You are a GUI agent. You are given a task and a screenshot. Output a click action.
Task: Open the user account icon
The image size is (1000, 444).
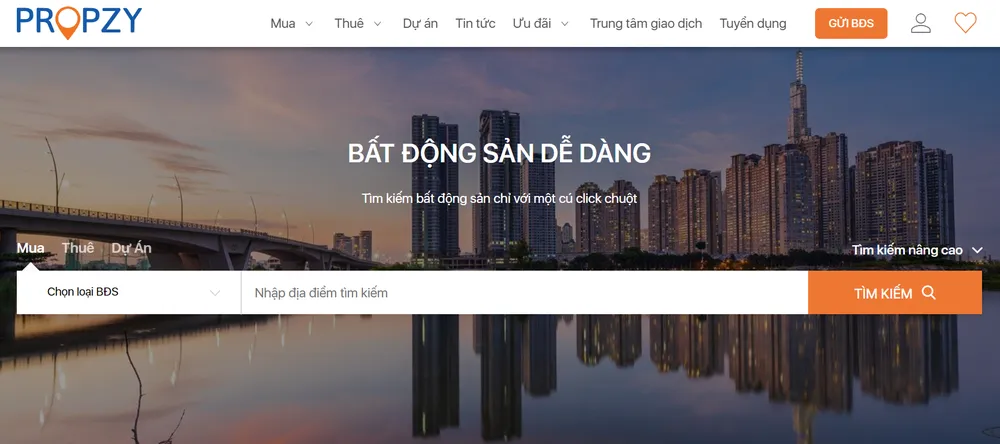(x=920, y=24)
